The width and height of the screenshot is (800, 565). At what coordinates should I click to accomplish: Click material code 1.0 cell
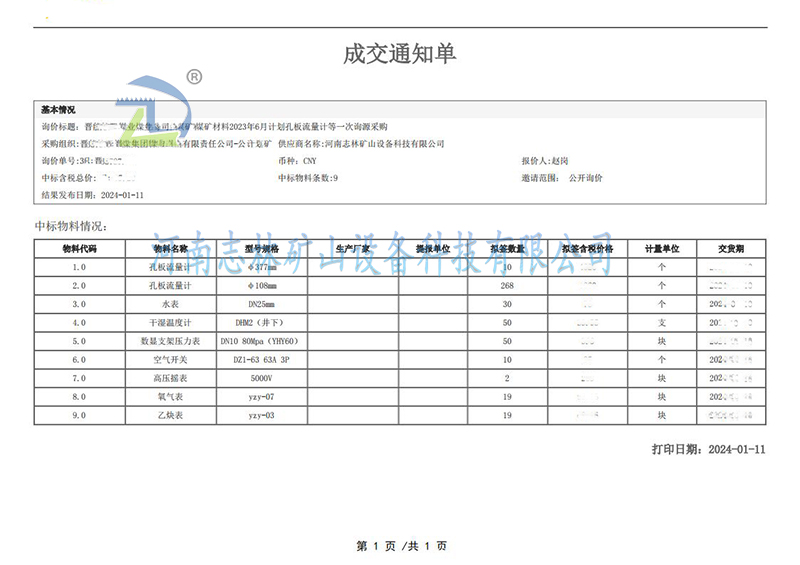(x=79, y=267)
